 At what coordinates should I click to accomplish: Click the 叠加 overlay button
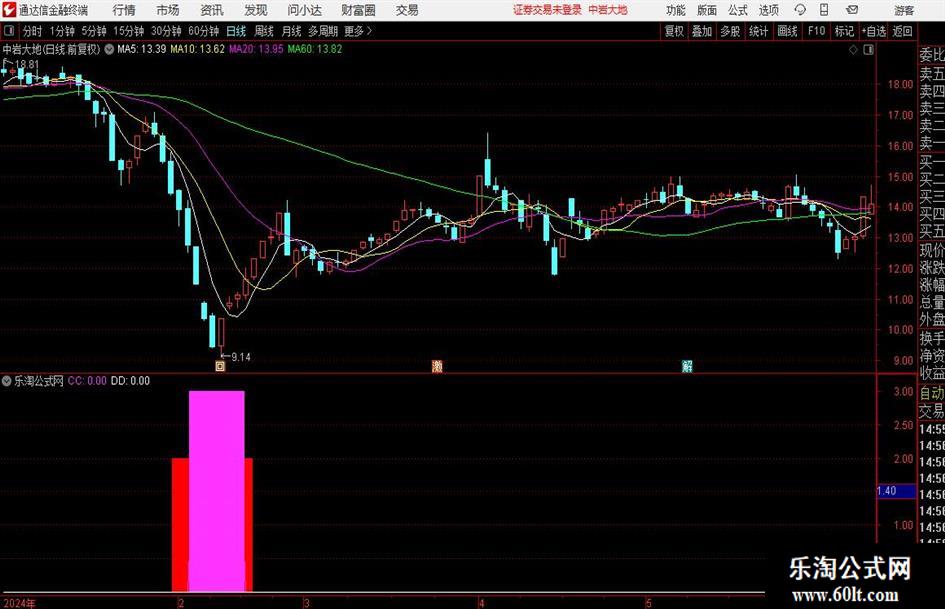click(x=702, y=31)
